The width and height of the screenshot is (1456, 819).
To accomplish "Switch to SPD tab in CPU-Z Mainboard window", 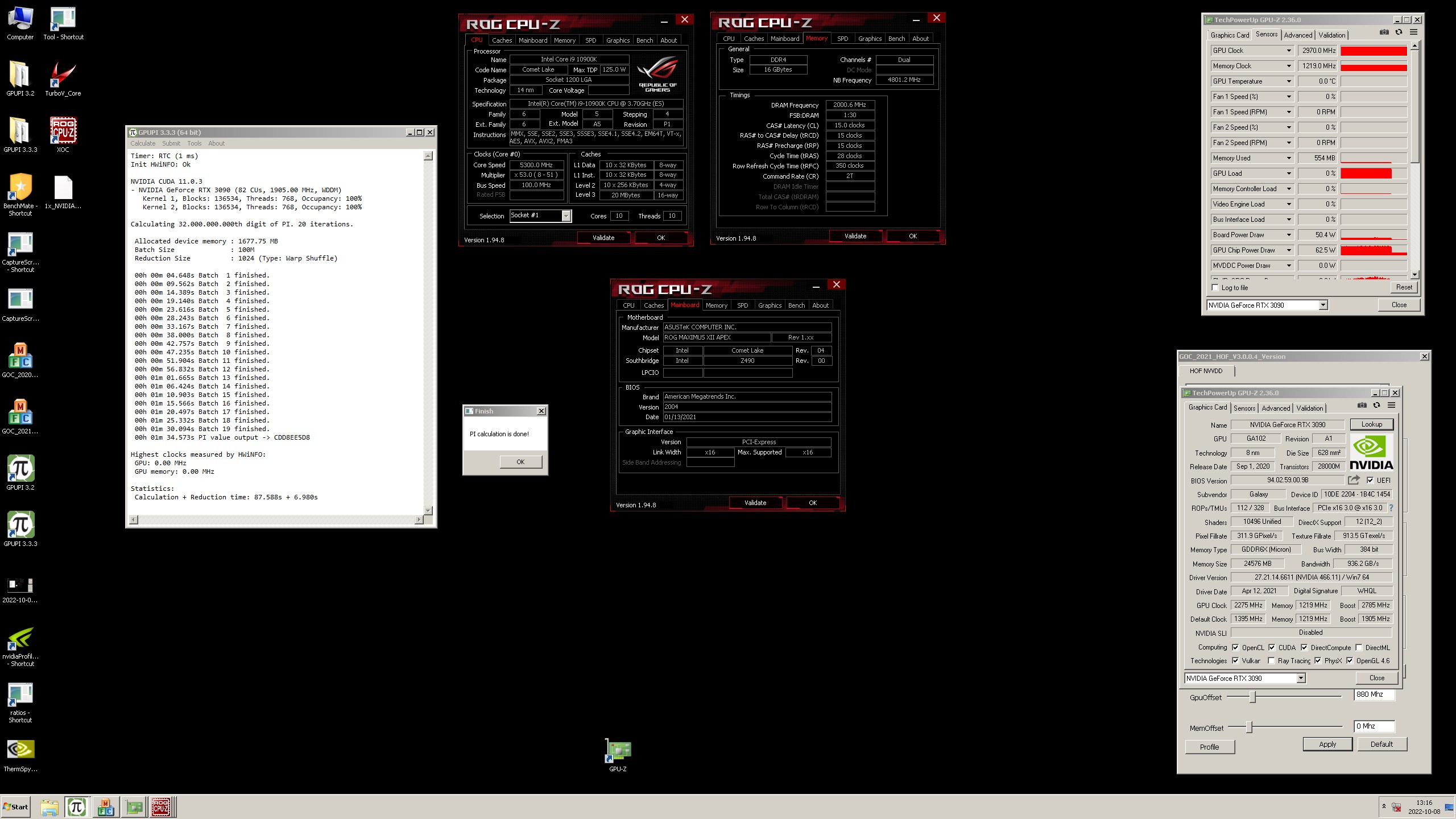I will 743,305.
